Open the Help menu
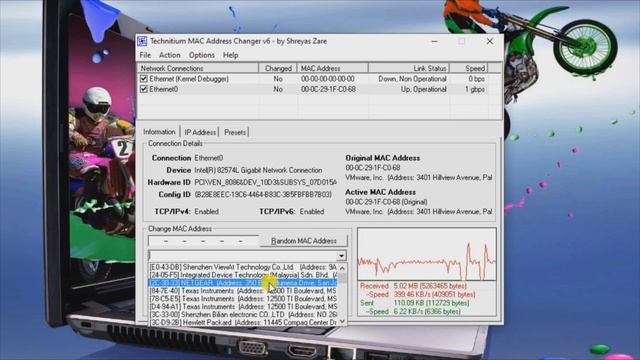The height and width of the screenshot is (360, 640). (231, 55)
